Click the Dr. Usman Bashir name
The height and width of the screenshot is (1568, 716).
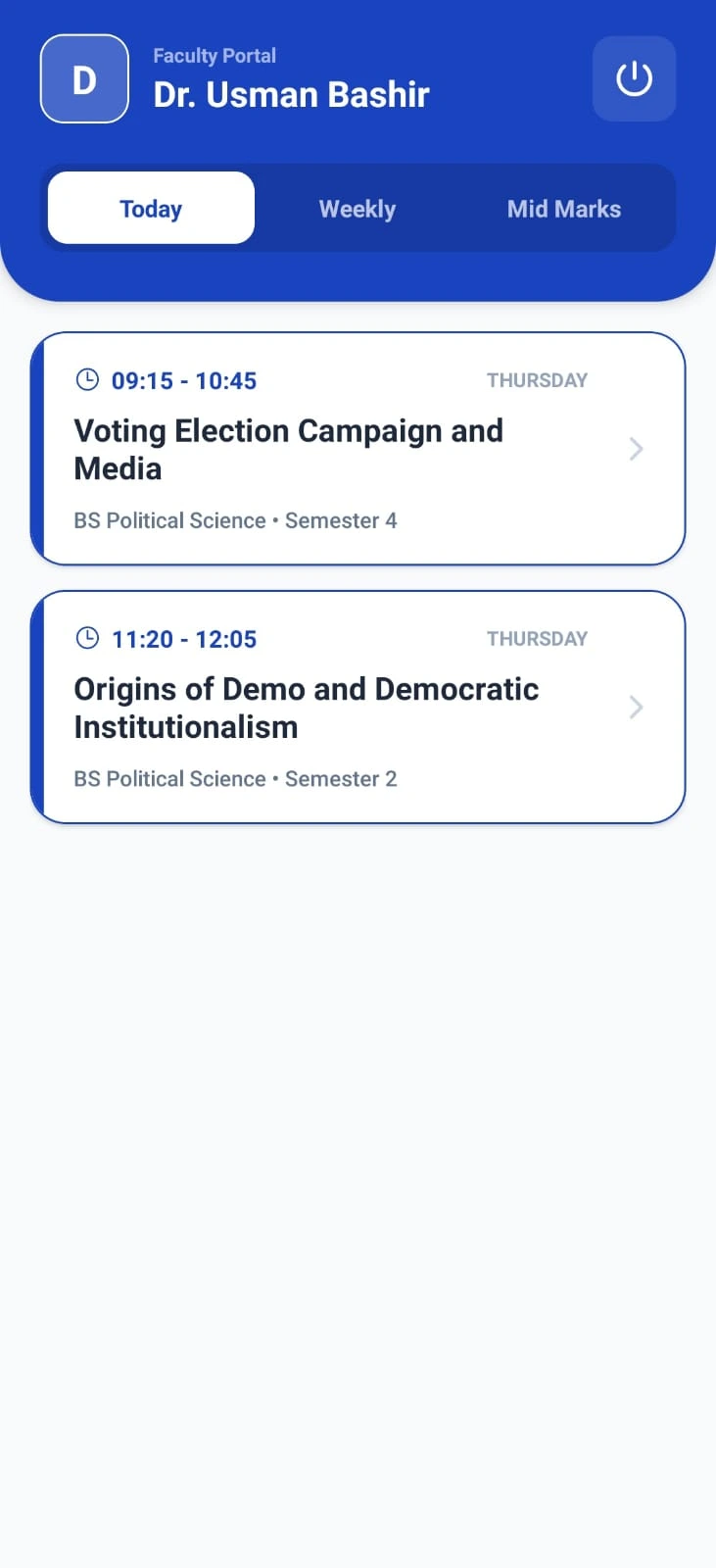(292, 95)
